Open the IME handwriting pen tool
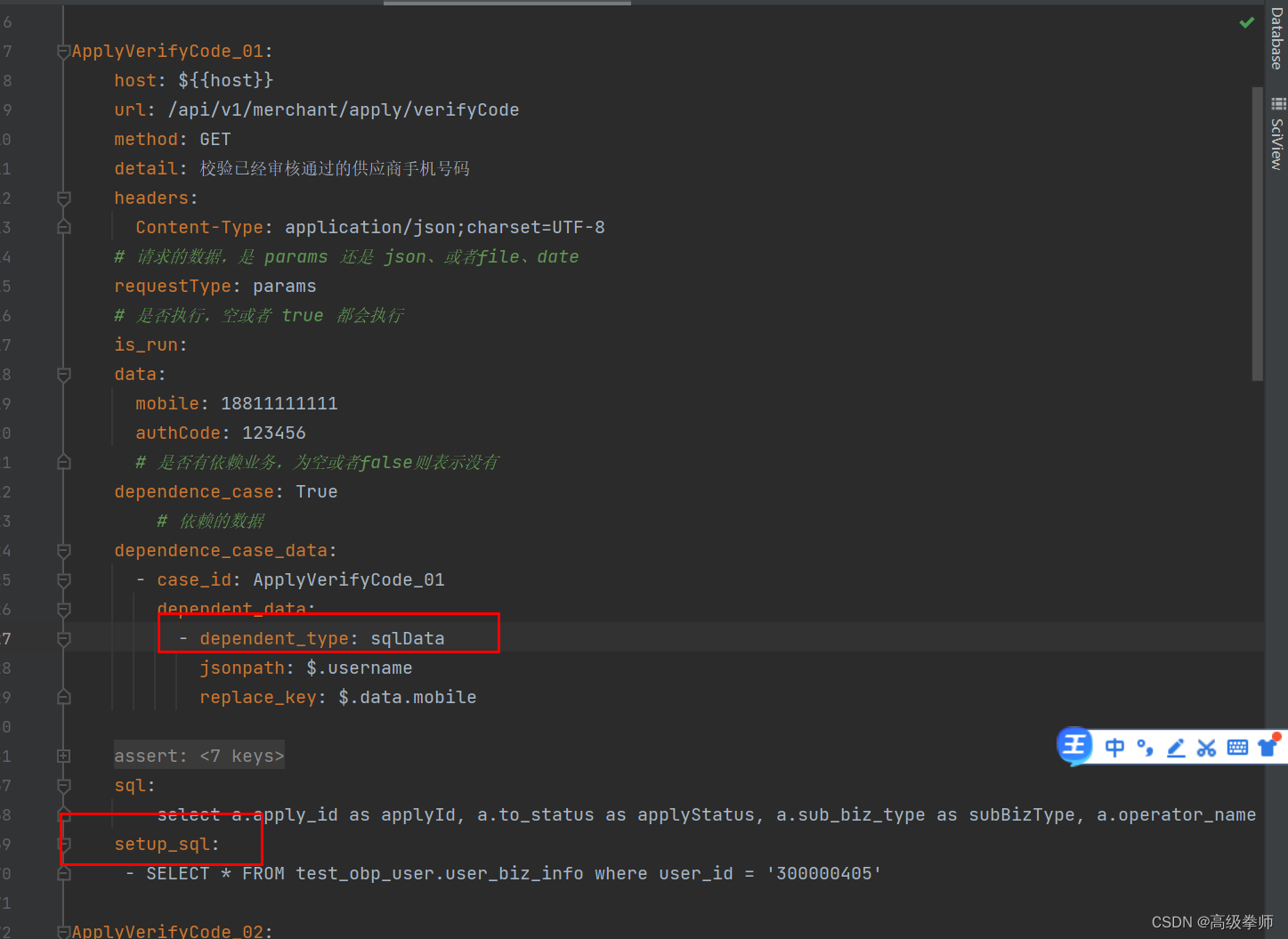This screenshot has width=1288, height=939. (1176, 748)
